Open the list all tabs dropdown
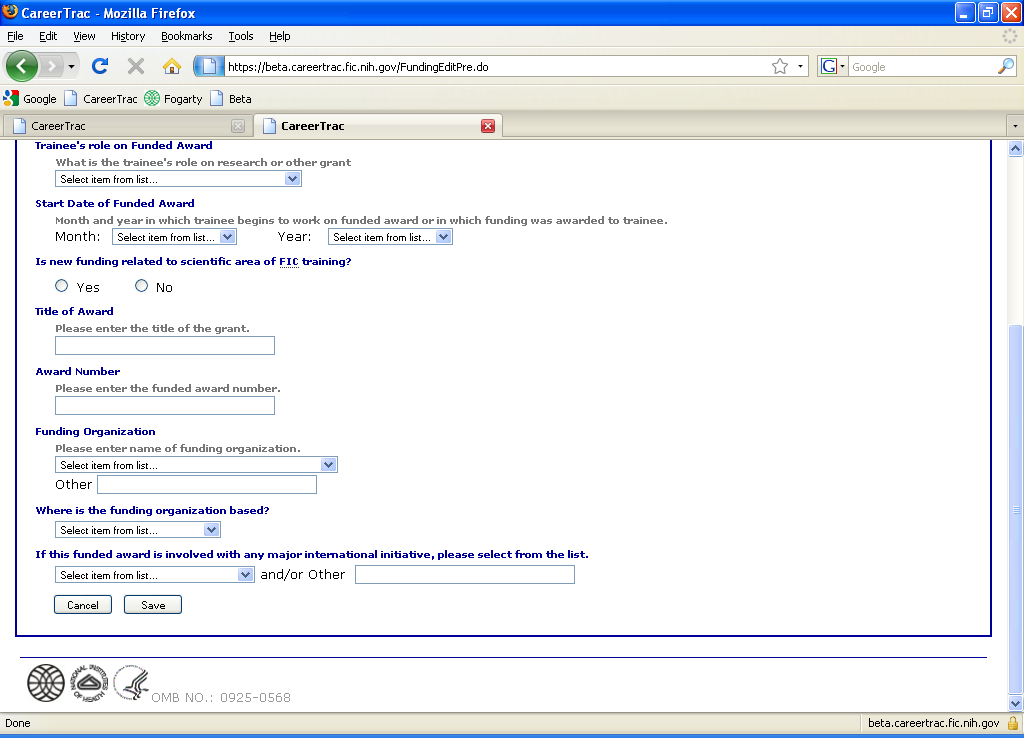Viewport: 1024px width, 738px height. coord(1015,126)
